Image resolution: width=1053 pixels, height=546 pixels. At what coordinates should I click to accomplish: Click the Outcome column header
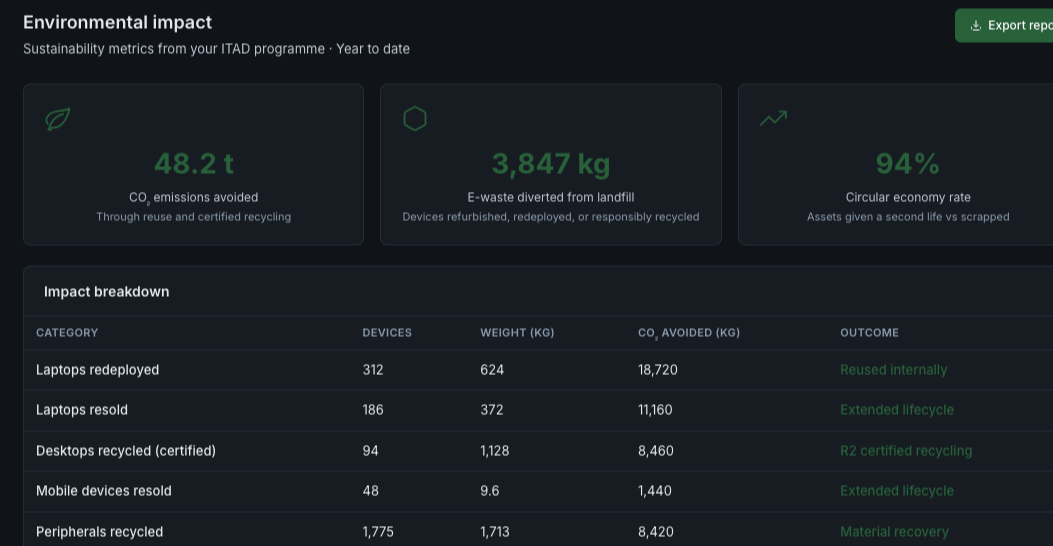[869, 333]
